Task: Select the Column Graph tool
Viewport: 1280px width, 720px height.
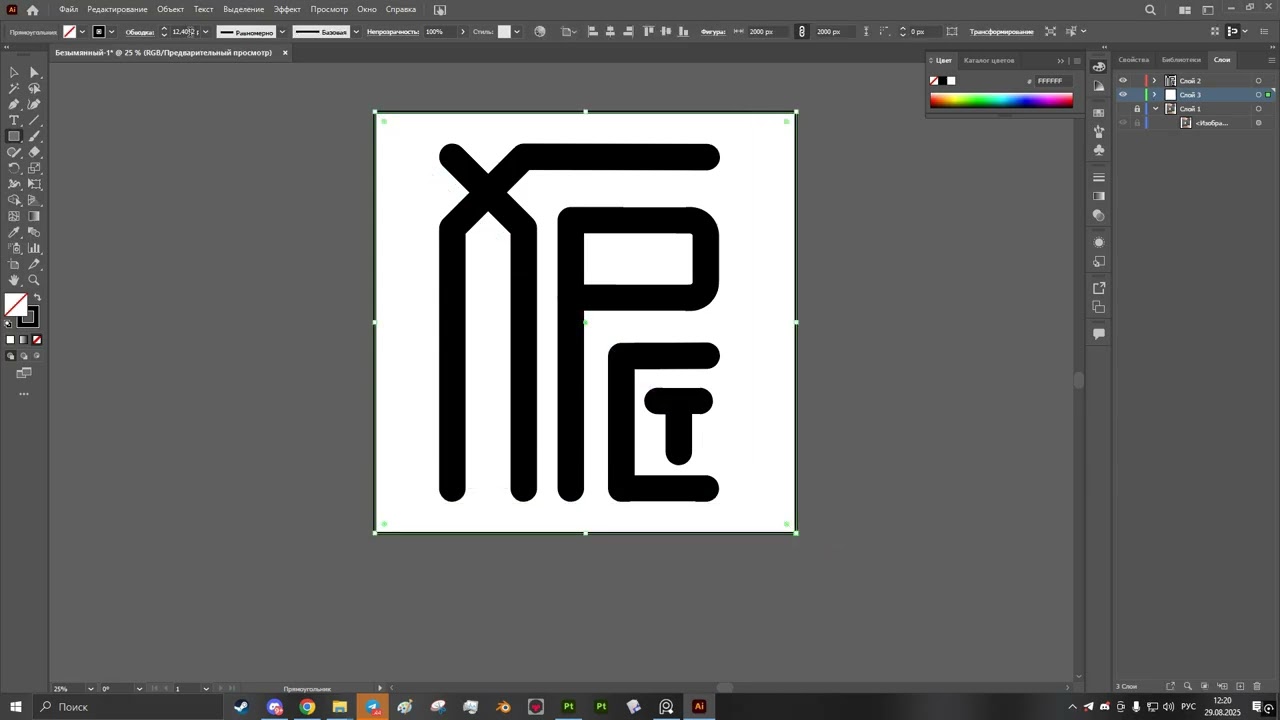Action: [x=34, y=248]
